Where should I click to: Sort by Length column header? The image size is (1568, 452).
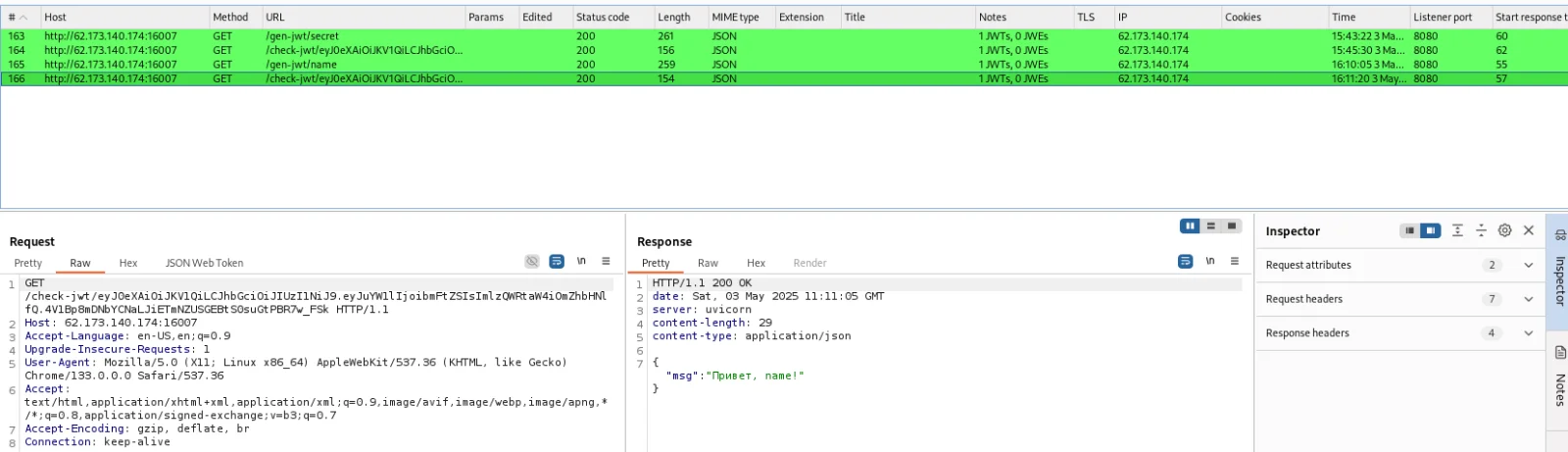[679, 17]
